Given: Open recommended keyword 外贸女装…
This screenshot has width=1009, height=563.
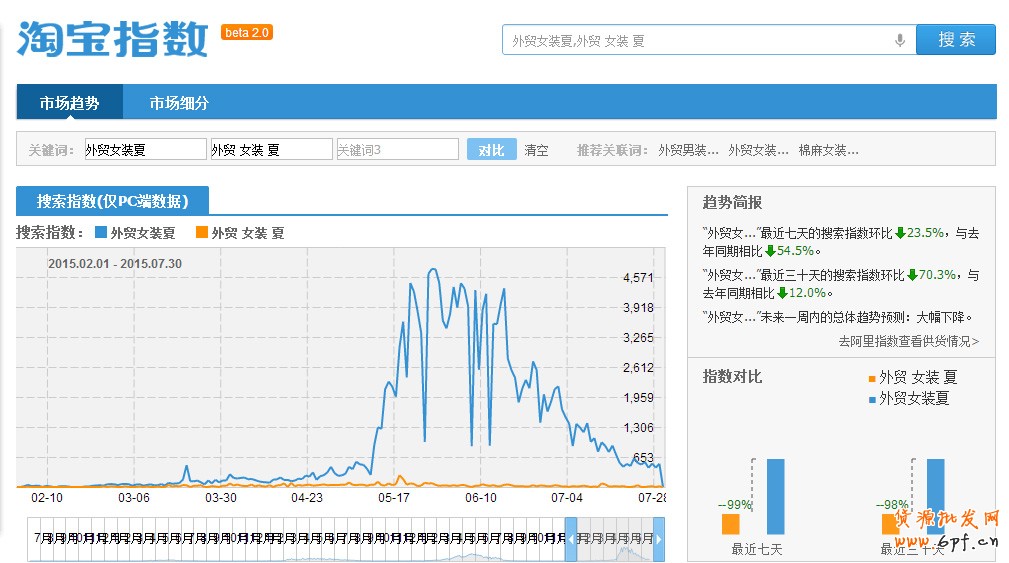Looking at the screenshot, I should [758, 150].
